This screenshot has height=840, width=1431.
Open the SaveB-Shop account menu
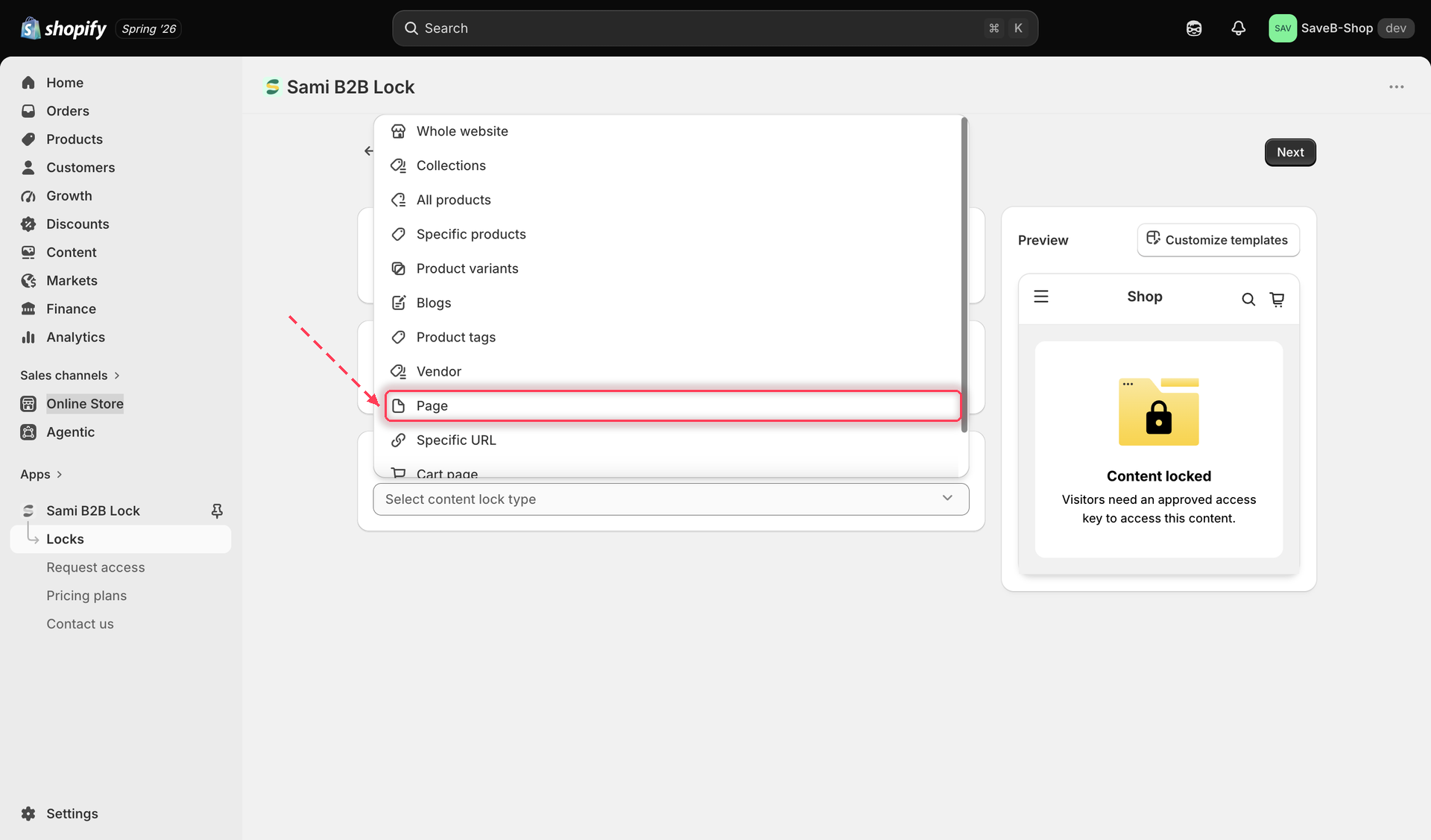pyautogui.click(x=1341, y=28)
